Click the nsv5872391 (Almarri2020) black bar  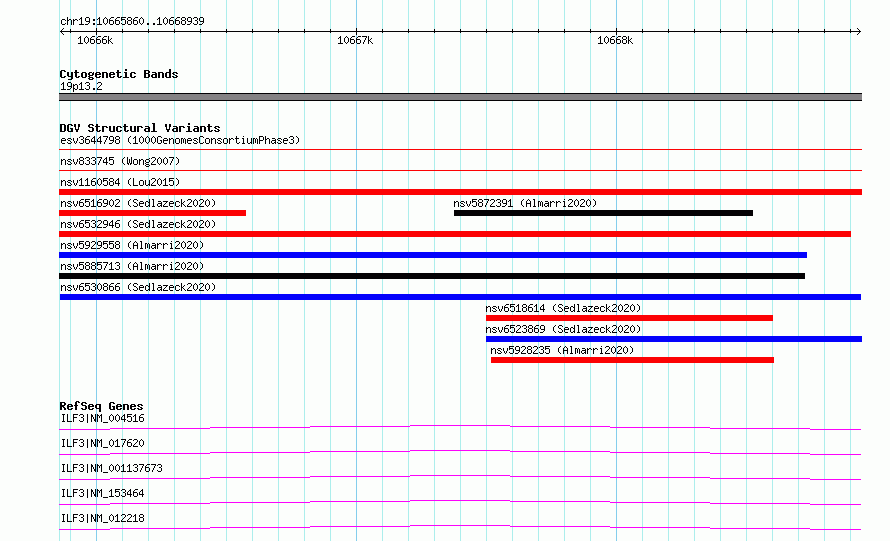click(x=603, y=213)
